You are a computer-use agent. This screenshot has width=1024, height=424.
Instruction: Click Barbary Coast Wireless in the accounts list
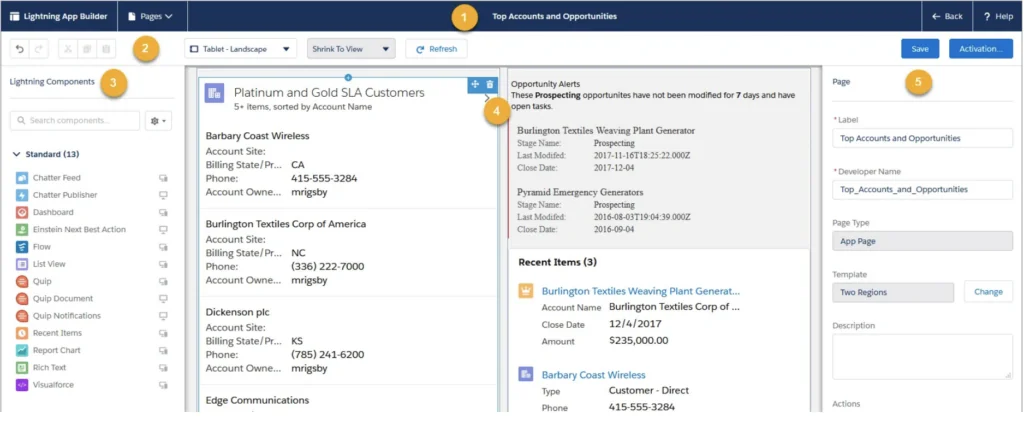tap(257, 136)
